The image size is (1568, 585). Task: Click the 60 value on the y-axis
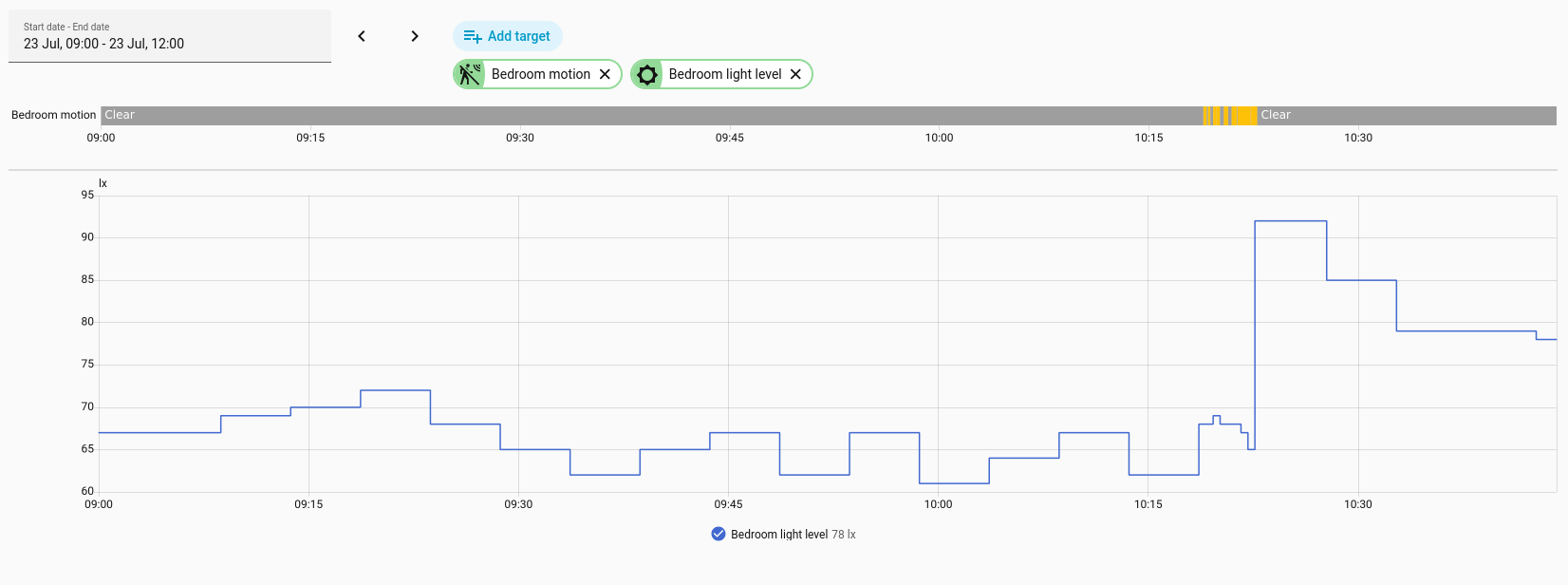tap(87, 491)
